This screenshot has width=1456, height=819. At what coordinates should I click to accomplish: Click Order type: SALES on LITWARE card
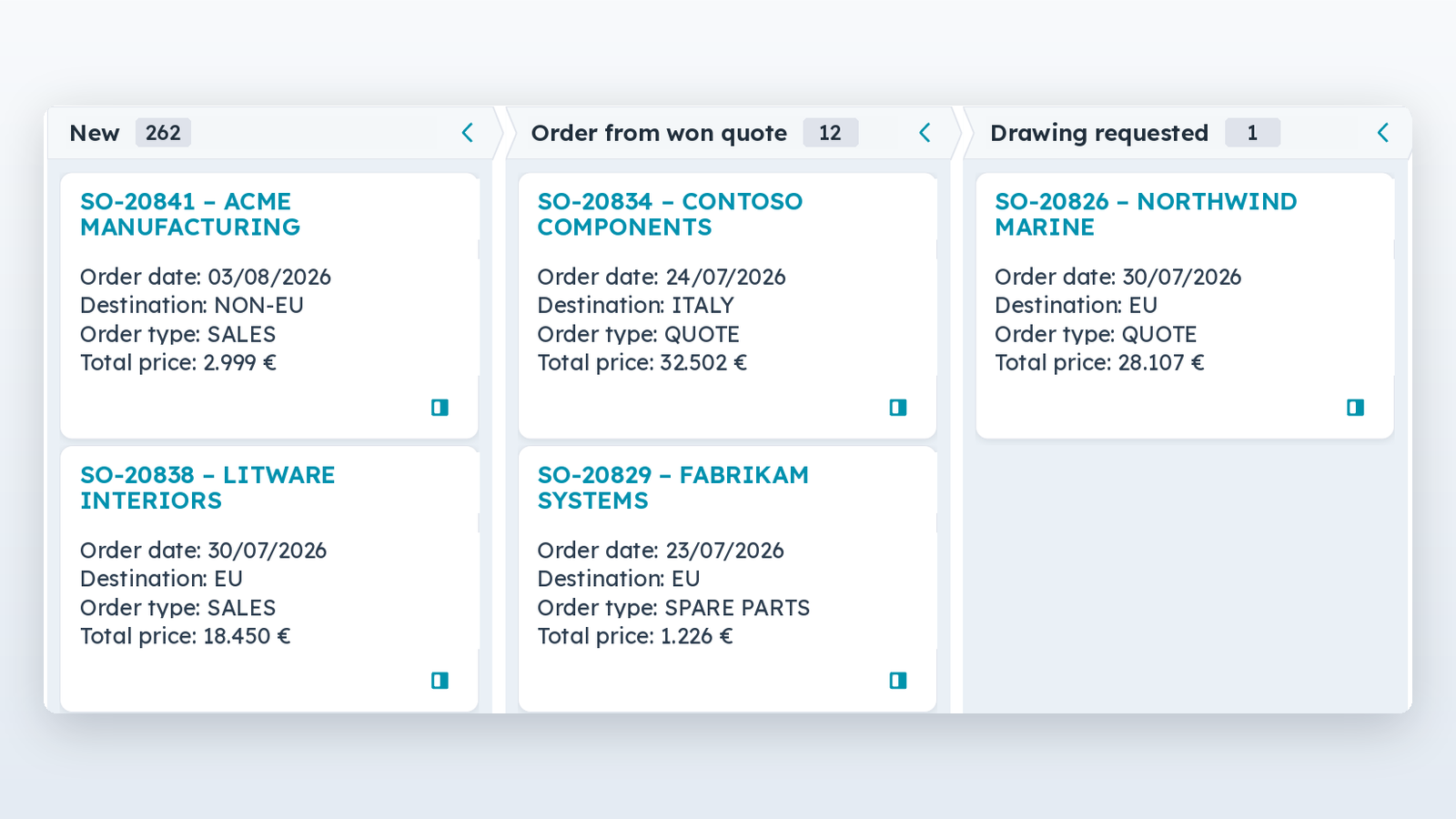click(177, 607)
